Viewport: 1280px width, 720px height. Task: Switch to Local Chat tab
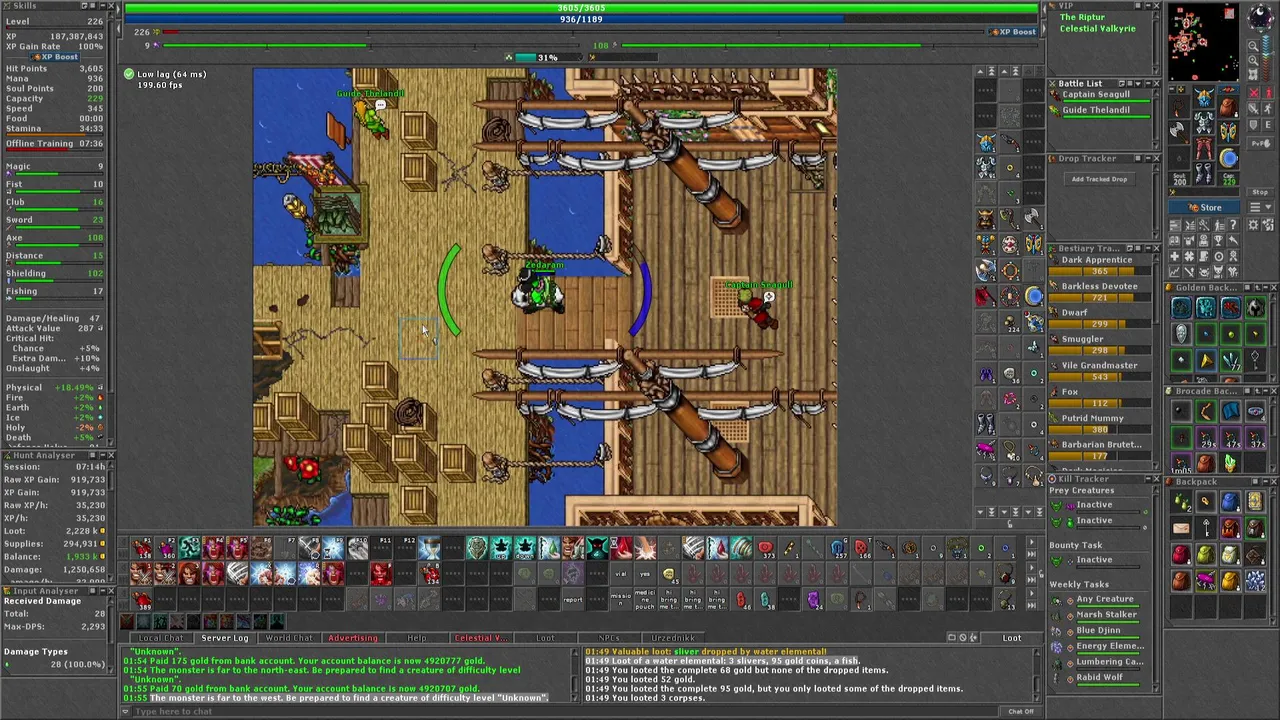[161, 638]
